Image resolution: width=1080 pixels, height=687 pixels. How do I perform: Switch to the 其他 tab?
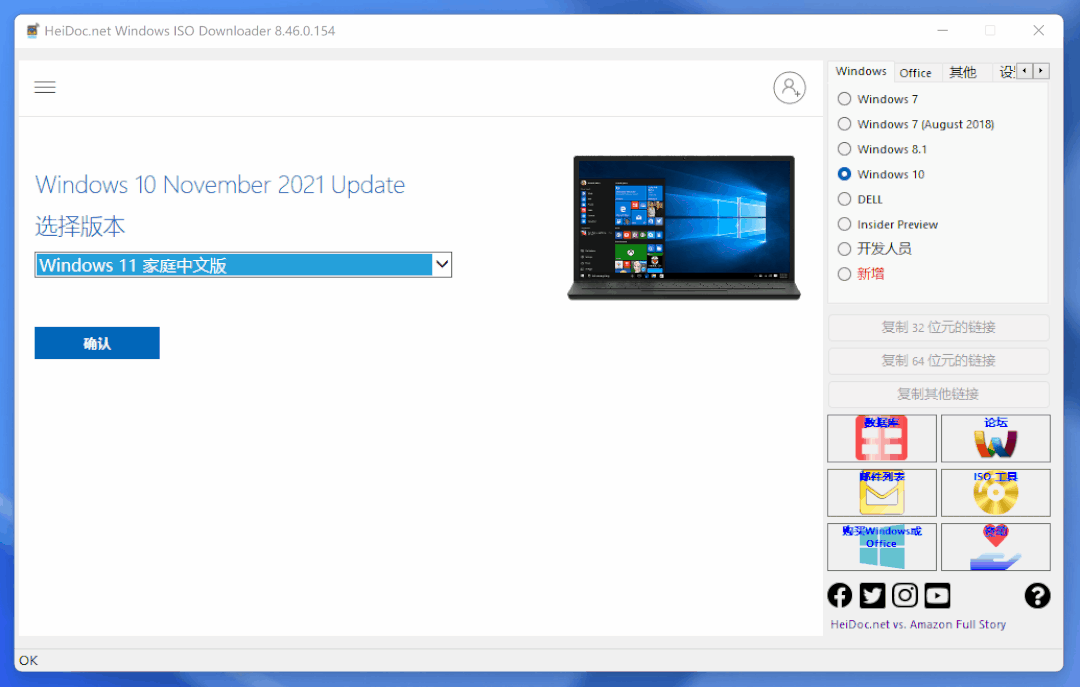pyautogui.click(x=963, y=72)
